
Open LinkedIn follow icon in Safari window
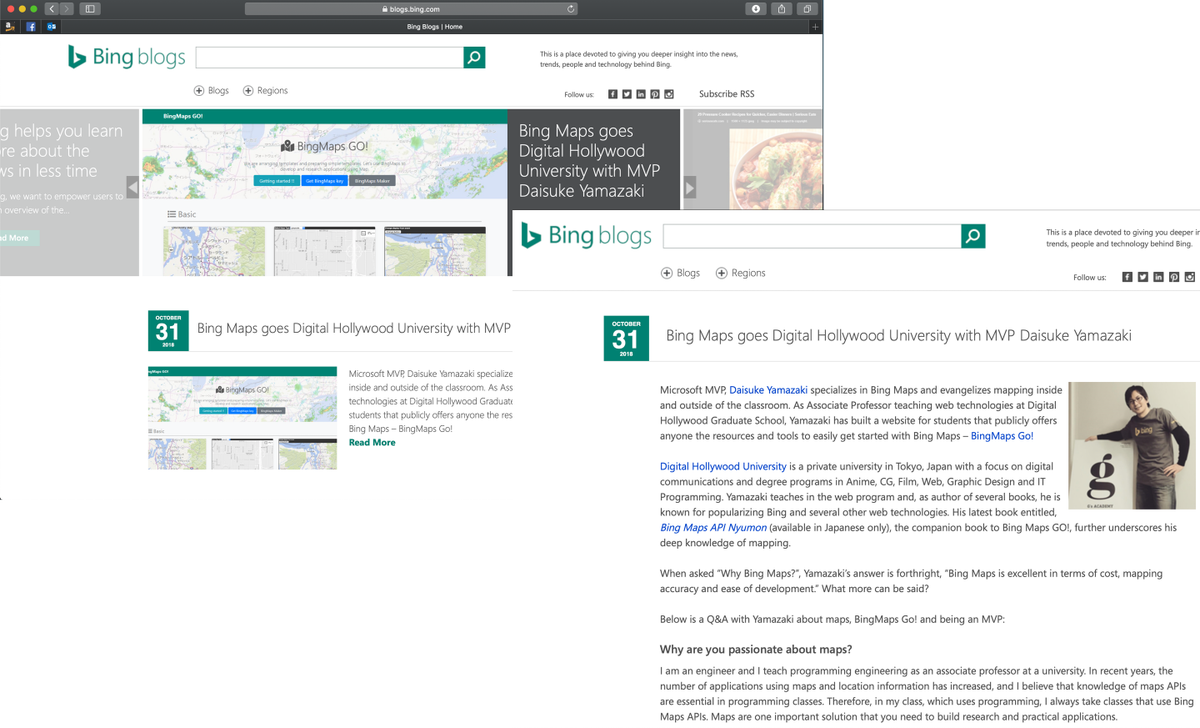pos(641,94)
